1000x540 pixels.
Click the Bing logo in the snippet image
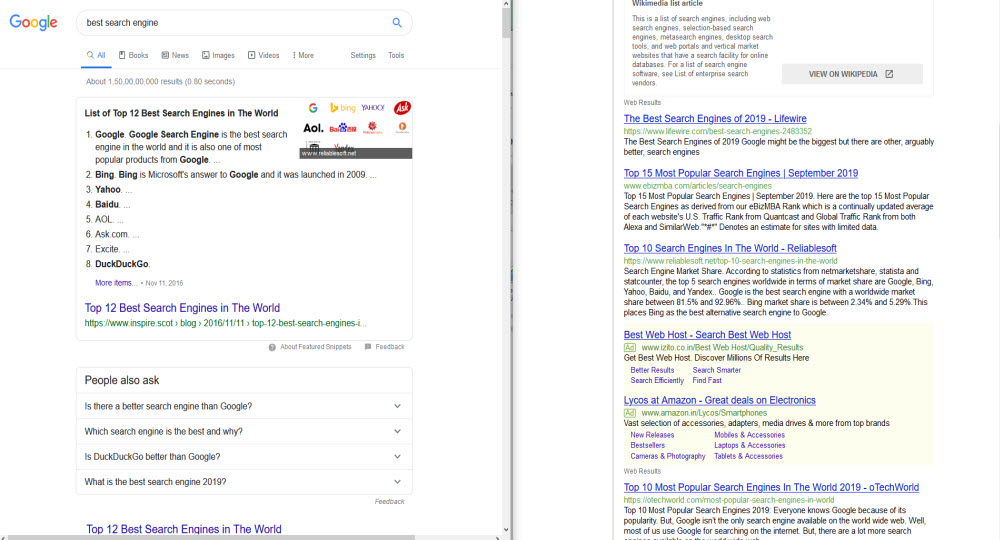tap(342, 108)
